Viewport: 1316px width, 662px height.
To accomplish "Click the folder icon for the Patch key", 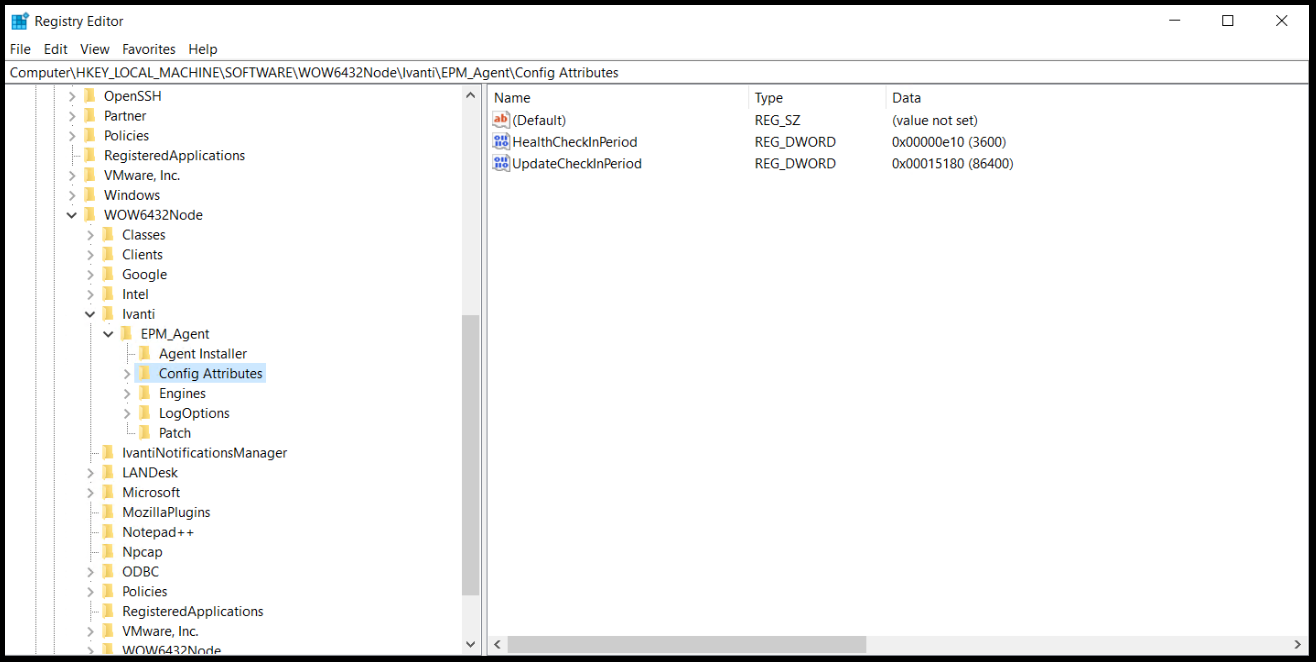I will pyautogui.click(x=143, y=432).
